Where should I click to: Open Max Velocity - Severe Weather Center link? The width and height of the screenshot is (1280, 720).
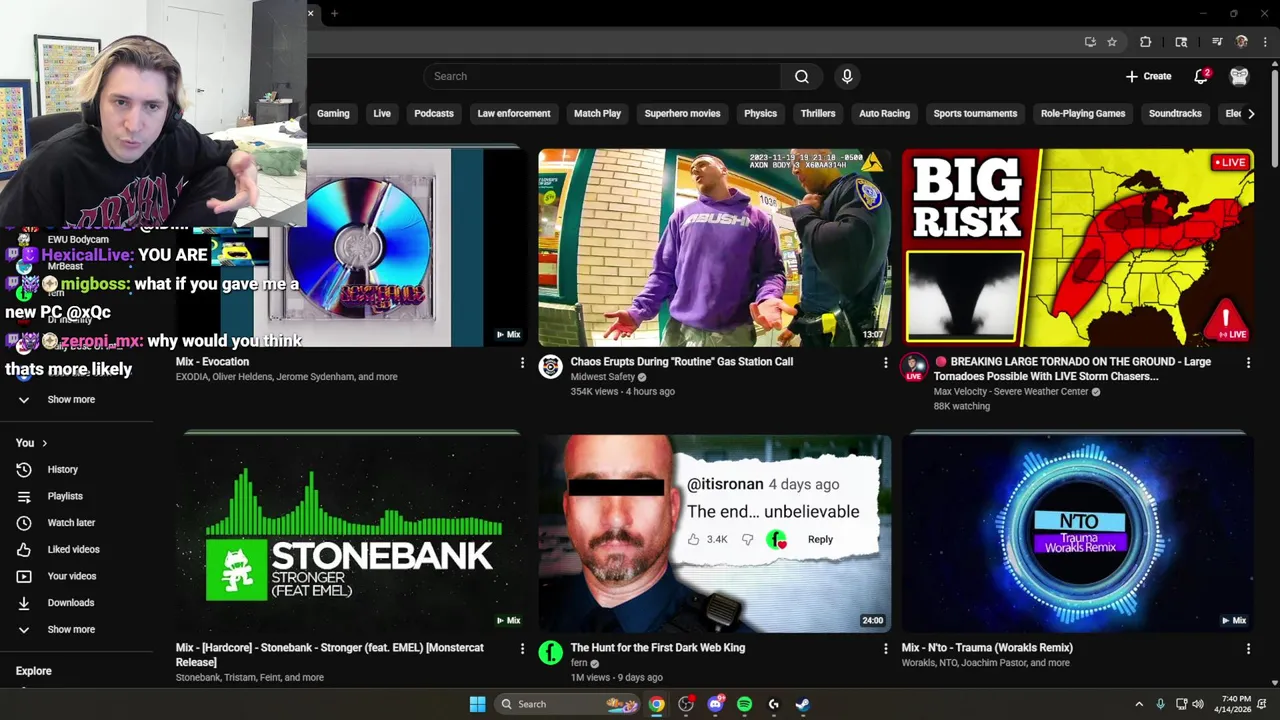(x=1011, y=391)
